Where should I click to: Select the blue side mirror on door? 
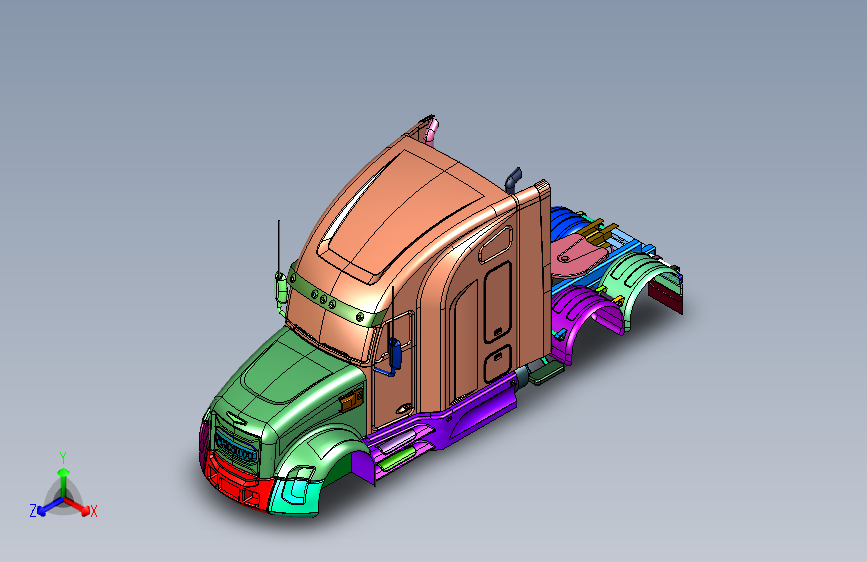pyautogui.click(x=394, y=354)
